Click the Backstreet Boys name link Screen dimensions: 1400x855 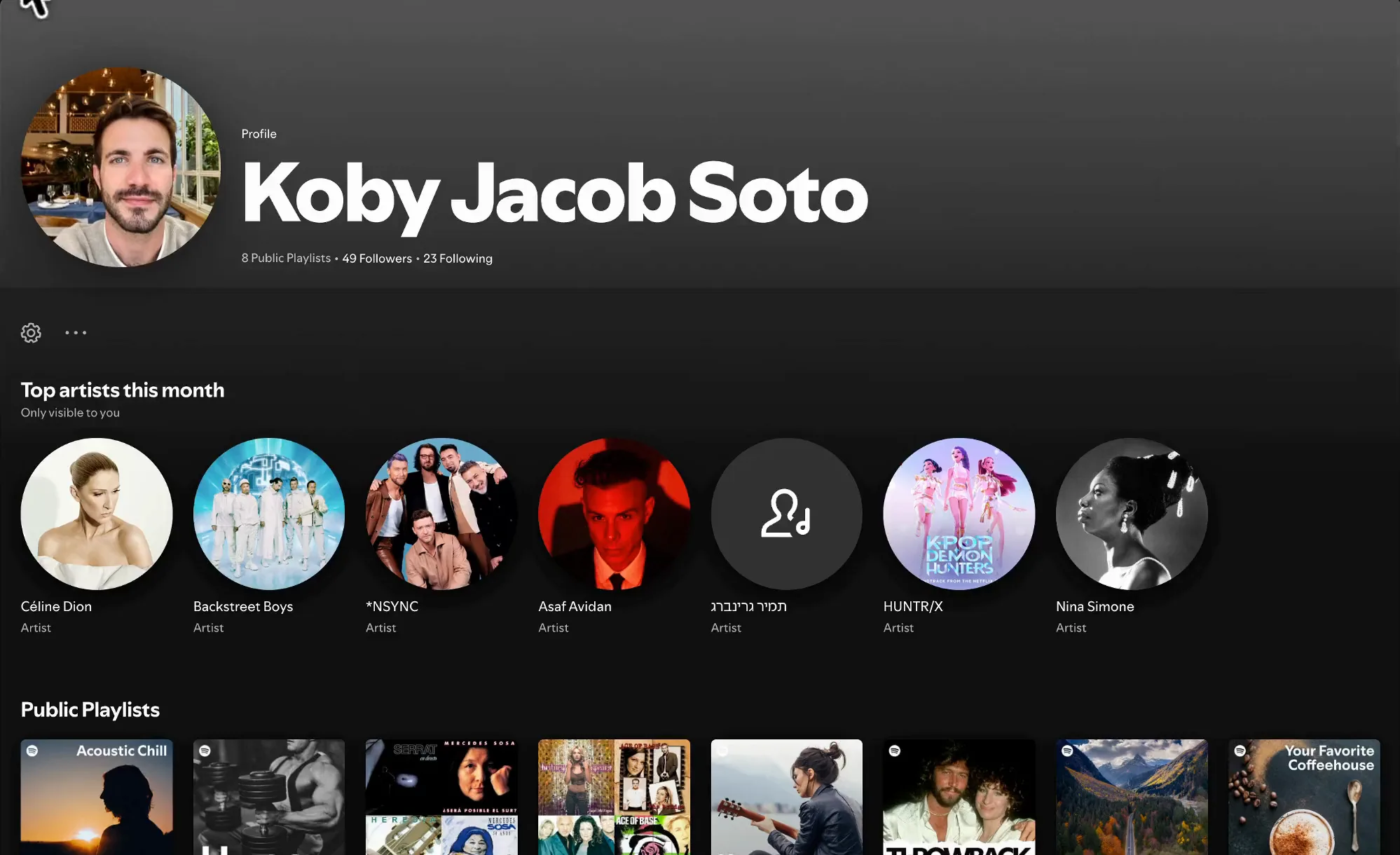click(x=243, y=606)
